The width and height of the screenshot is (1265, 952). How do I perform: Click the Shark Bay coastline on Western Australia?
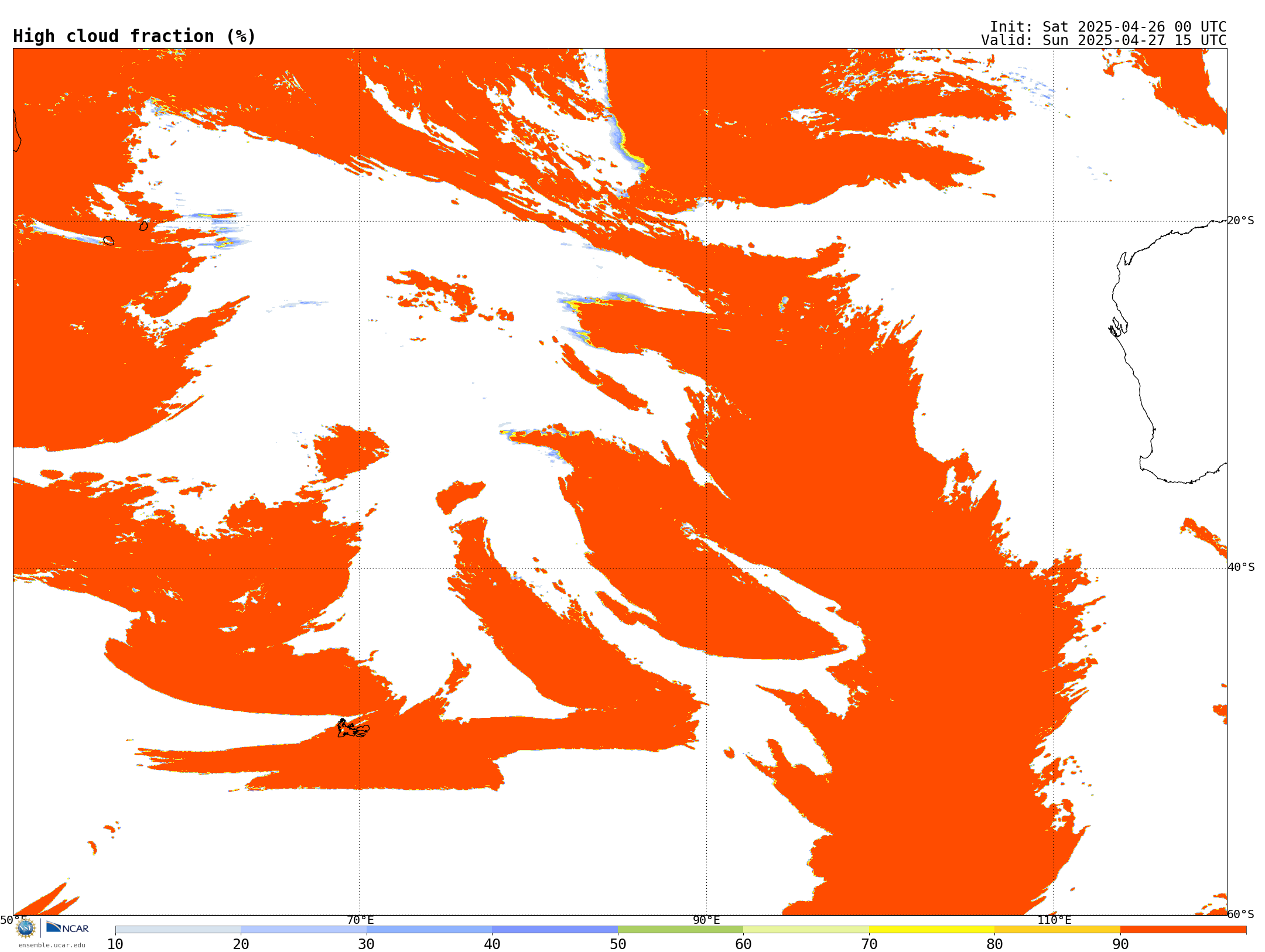1118,327
